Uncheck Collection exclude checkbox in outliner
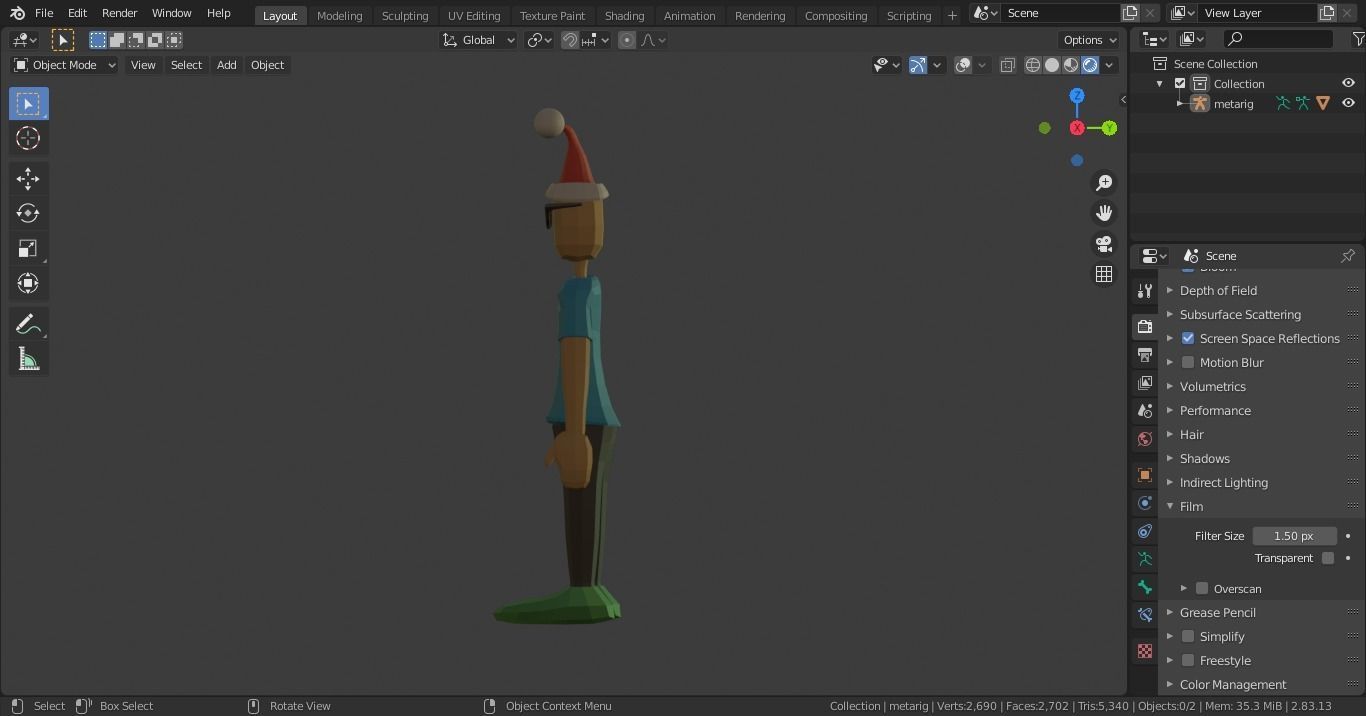The image size is (1366, 716). coord(1180,84)
